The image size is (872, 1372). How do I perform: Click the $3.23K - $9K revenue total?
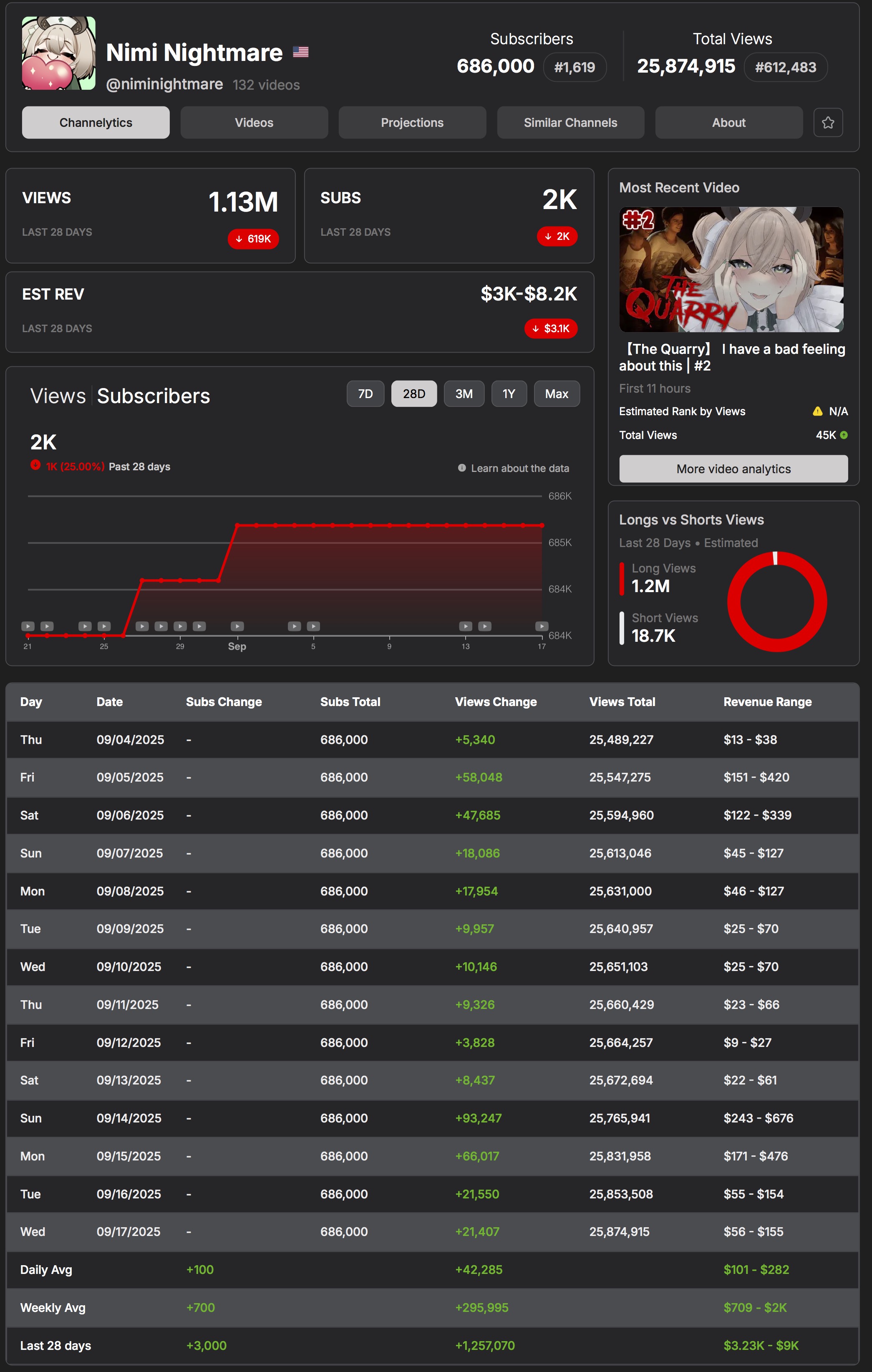tap(761, 1346)
